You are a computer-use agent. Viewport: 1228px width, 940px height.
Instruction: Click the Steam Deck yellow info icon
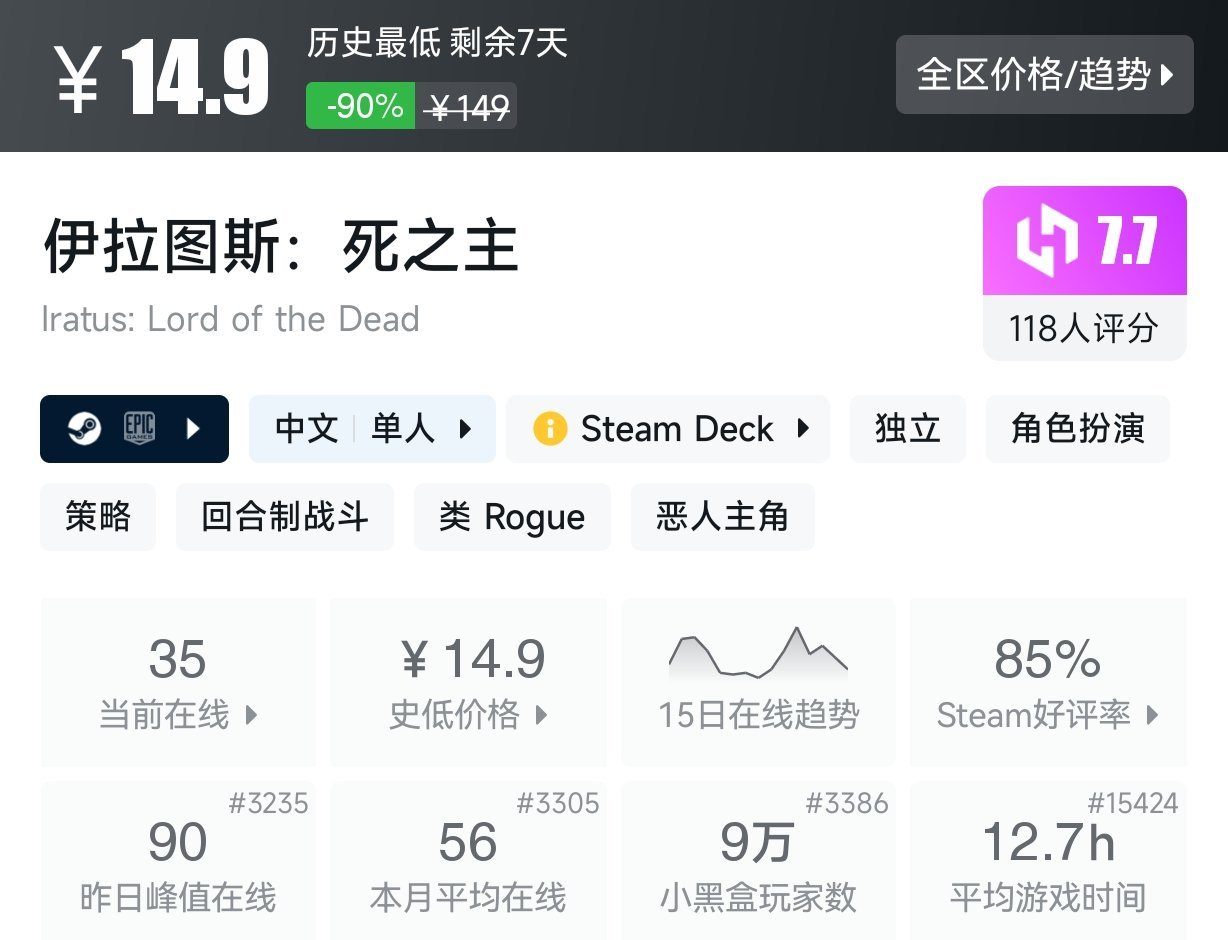pyautogui.click(x=549, y=429)
